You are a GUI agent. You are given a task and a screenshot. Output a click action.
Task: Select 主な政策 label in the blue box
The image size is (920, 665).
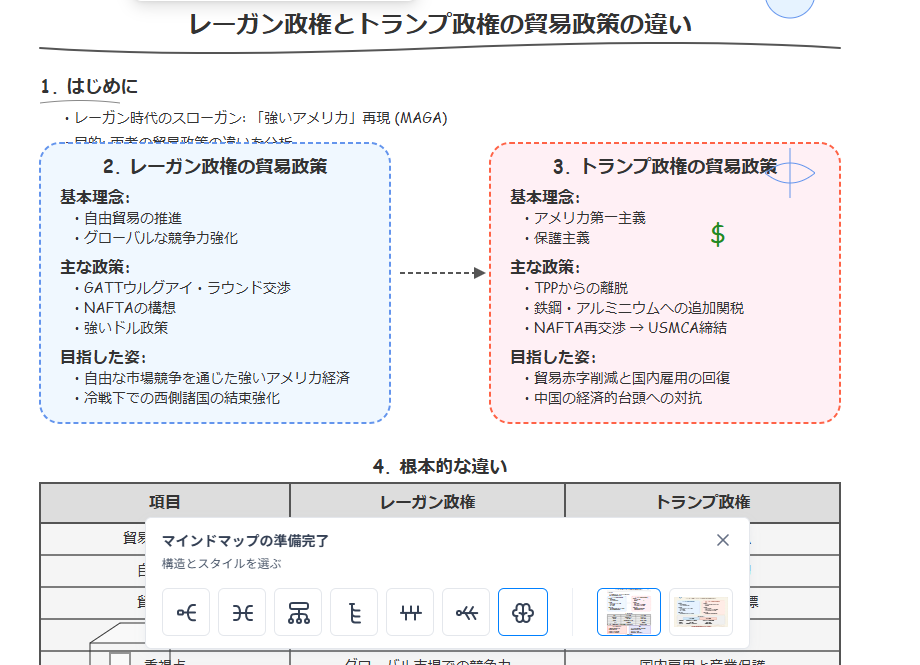(95, 268)
